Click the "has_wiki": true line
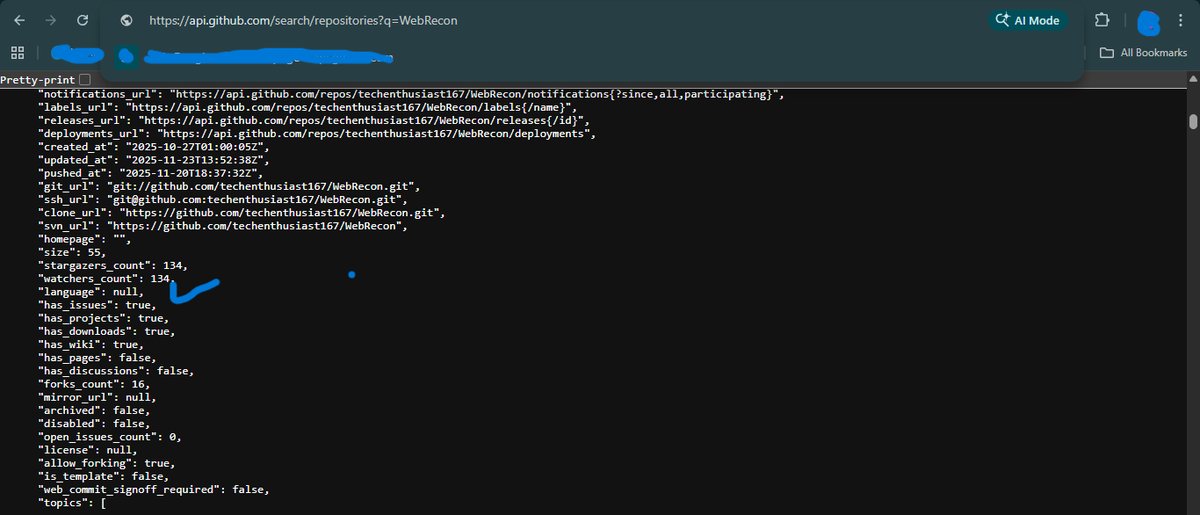 (89, 344)
